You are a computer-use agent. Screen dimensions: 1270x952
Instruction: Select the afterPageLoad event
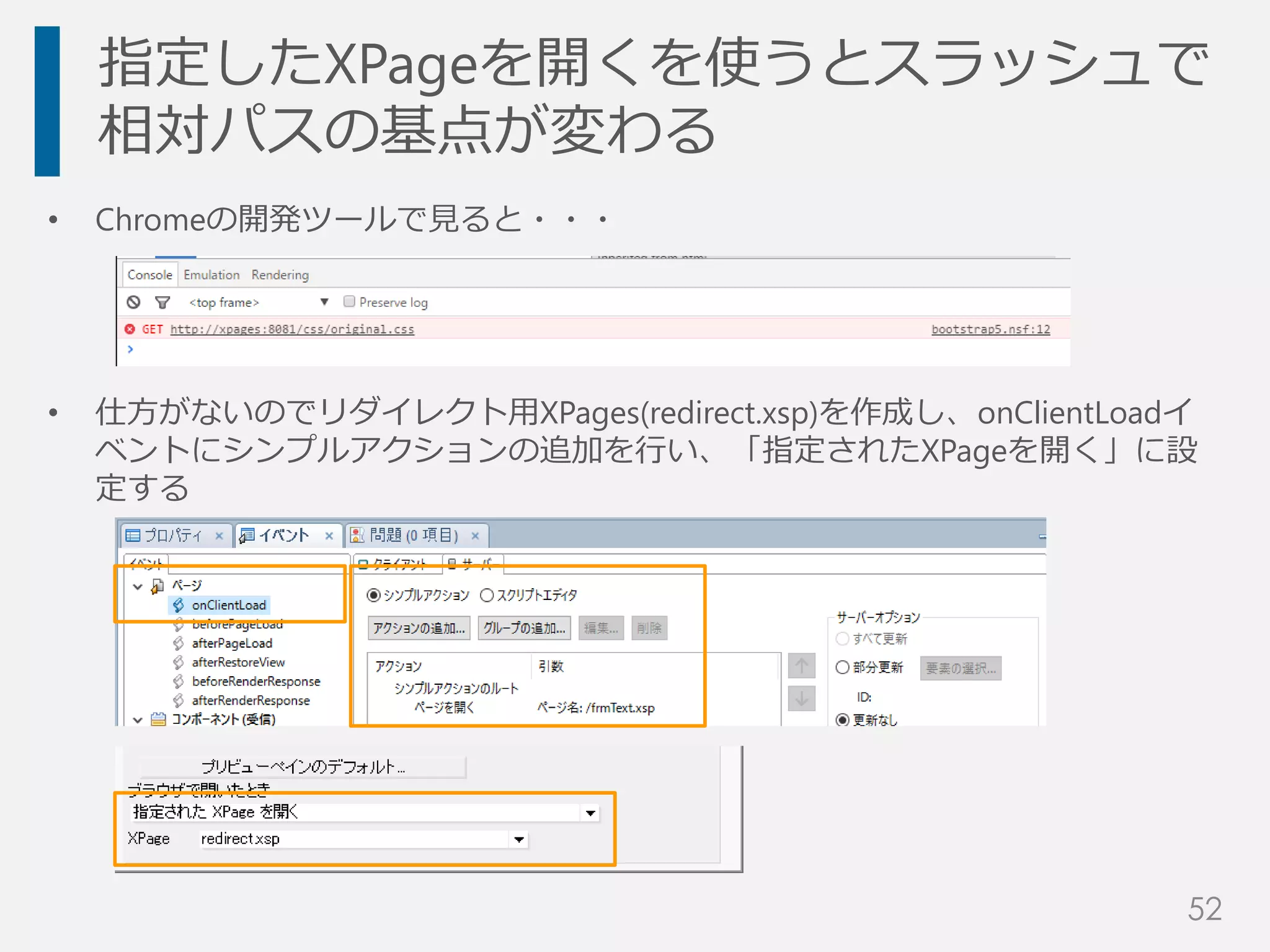pos(232,643)
